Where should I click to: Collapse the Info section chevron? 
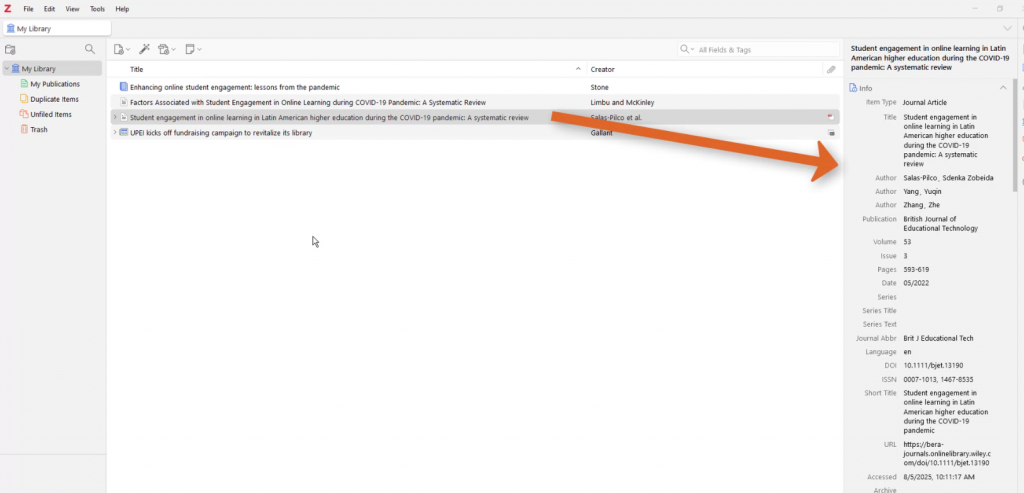1003,88
